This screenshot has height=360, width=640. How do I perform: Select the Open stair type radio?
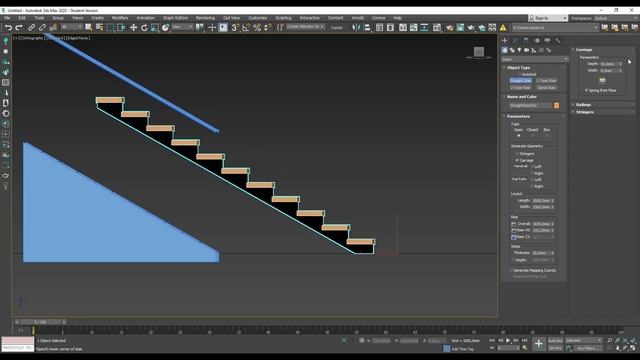tap(519, 135)
